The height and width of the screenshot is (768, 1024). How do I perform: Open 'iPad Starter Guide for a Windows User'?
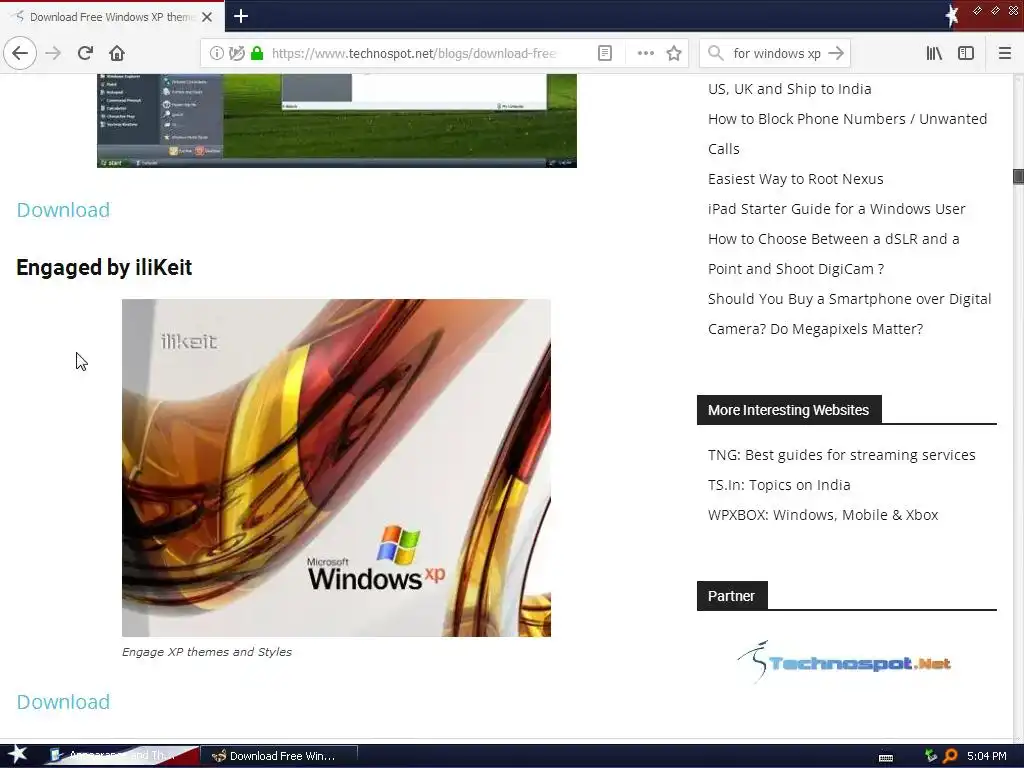pyautogui.click(x=836, y=209)
